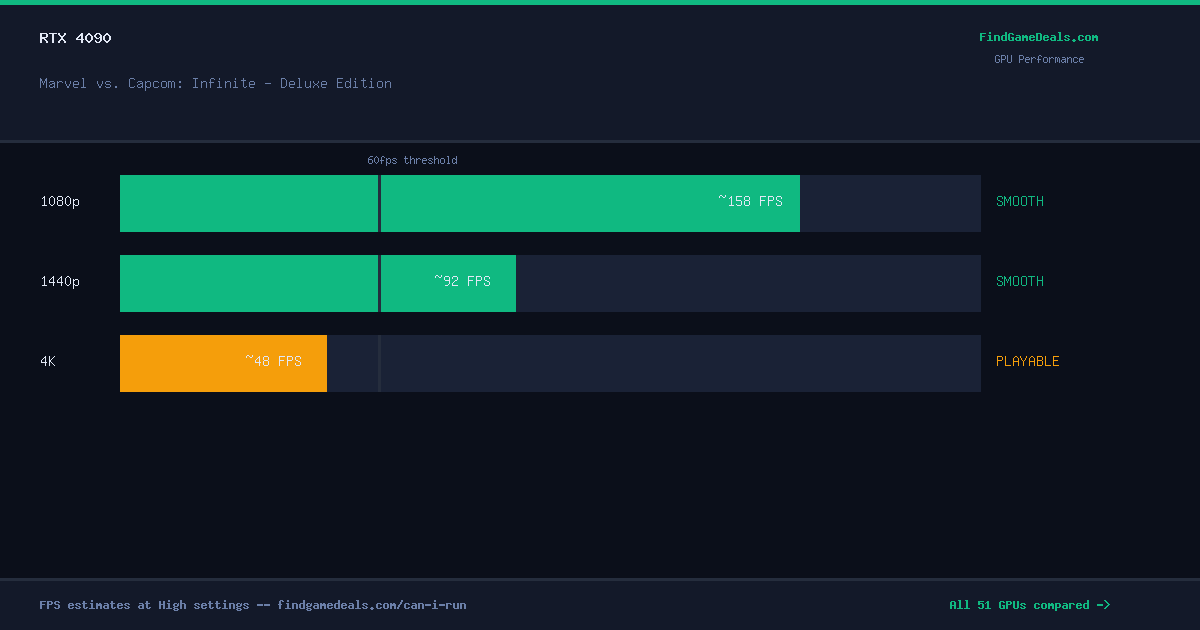Screen dimensions: 1200x630
Task: Click the PLAYABLE rating for 4K
Action: (x=1028, y=362)
